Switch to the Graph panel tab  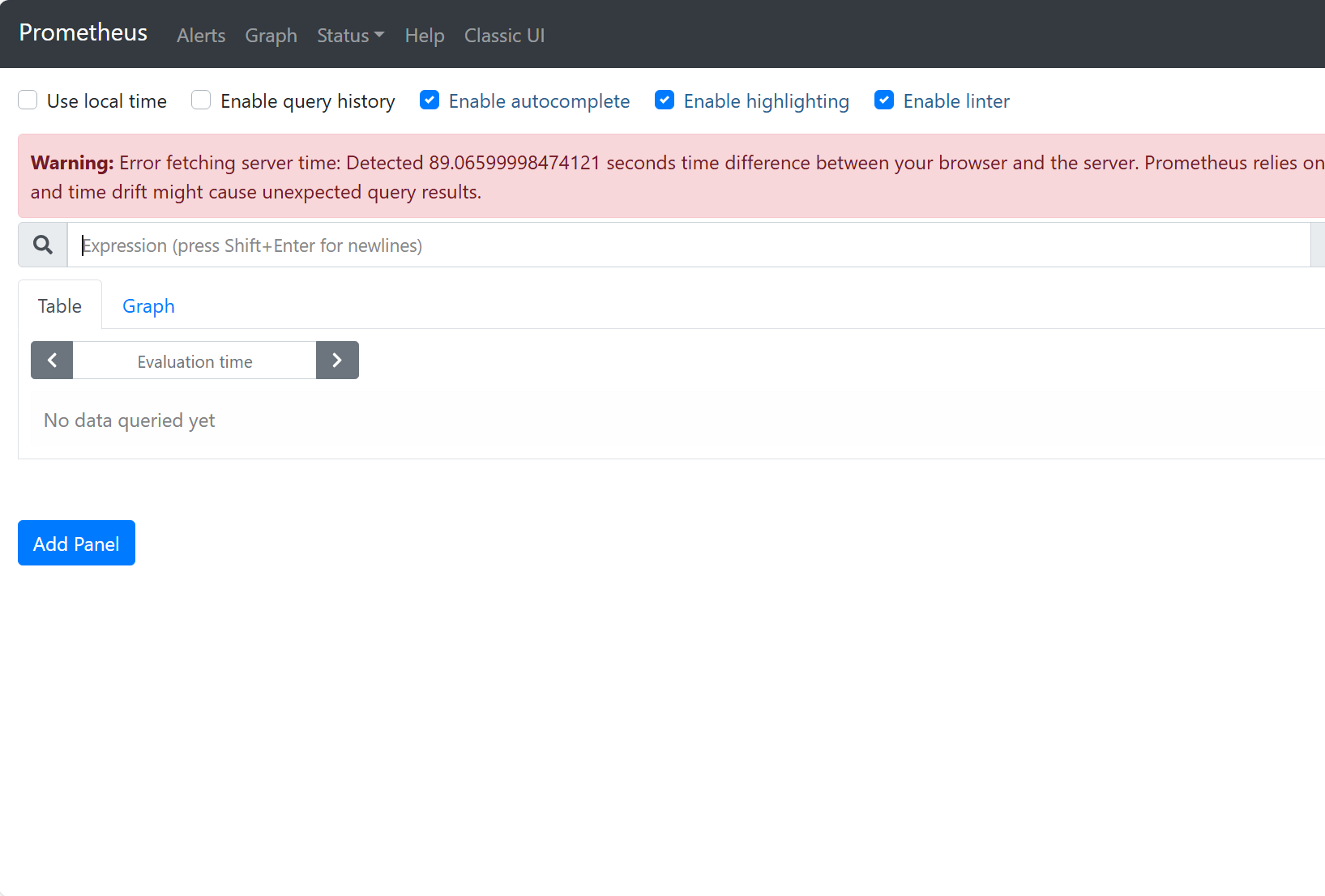click(148, 305)
